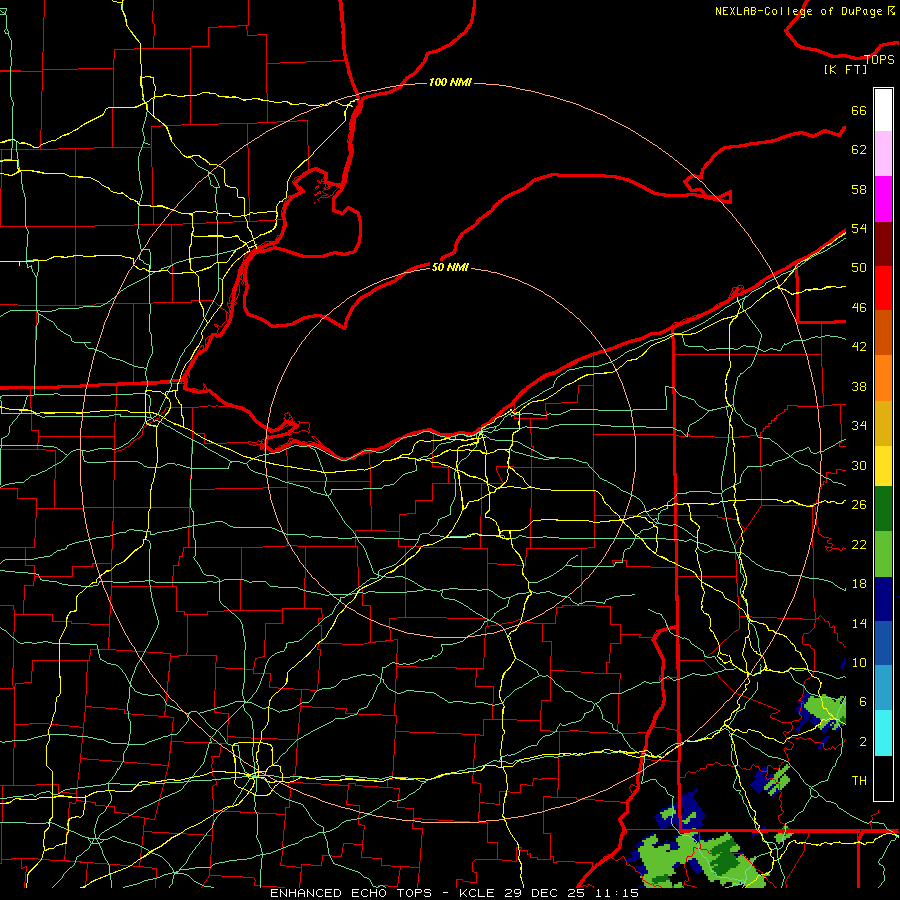Click the gold 38 kft legend swatch
Viewport: 900px width, 900px height.
point(883,423)
